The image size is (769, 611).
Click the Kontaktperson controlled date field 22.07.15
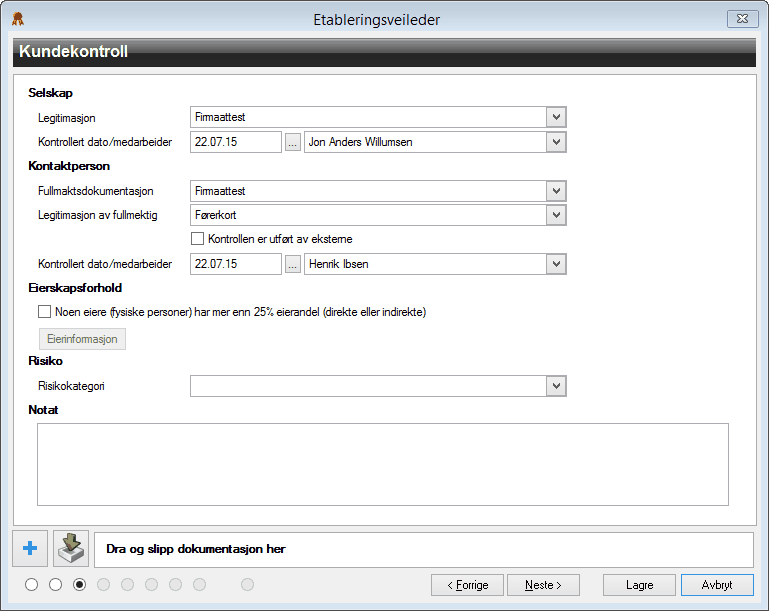pyautogui.click(x=236, y=264)
